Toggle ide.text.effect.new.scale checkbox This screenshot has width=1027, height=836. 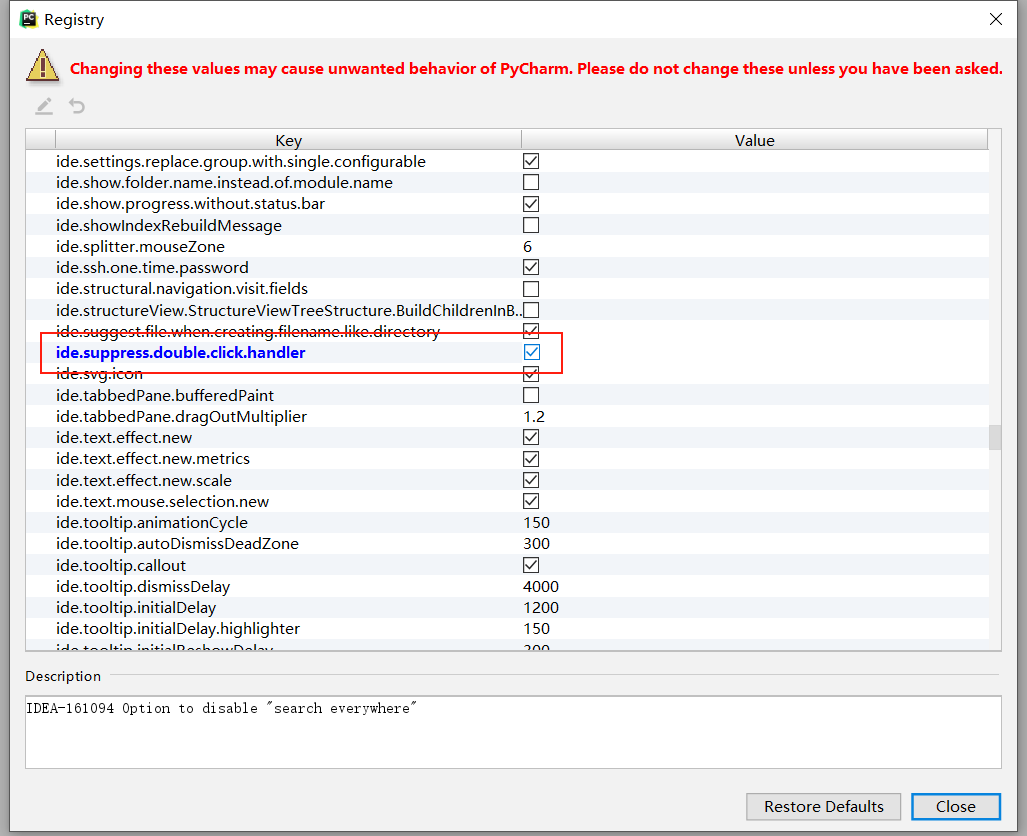[531, 480]
